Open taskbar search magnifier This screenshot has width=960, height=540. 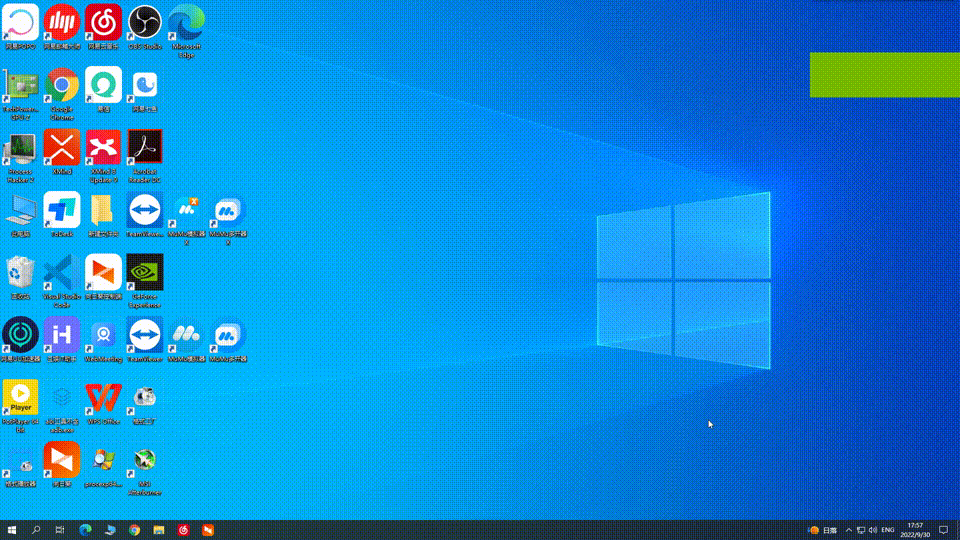click(x=36, y=530)
